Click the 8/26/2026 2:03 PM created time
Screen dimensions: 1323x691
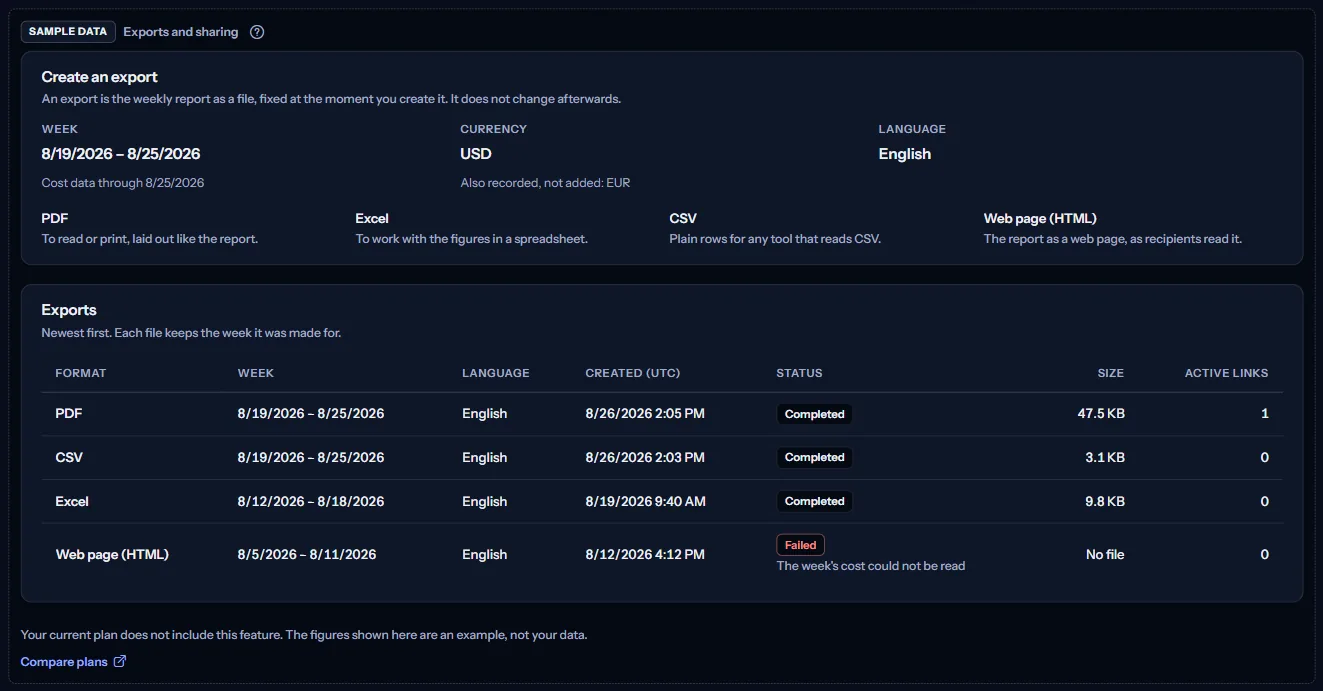tap(645, 458)
